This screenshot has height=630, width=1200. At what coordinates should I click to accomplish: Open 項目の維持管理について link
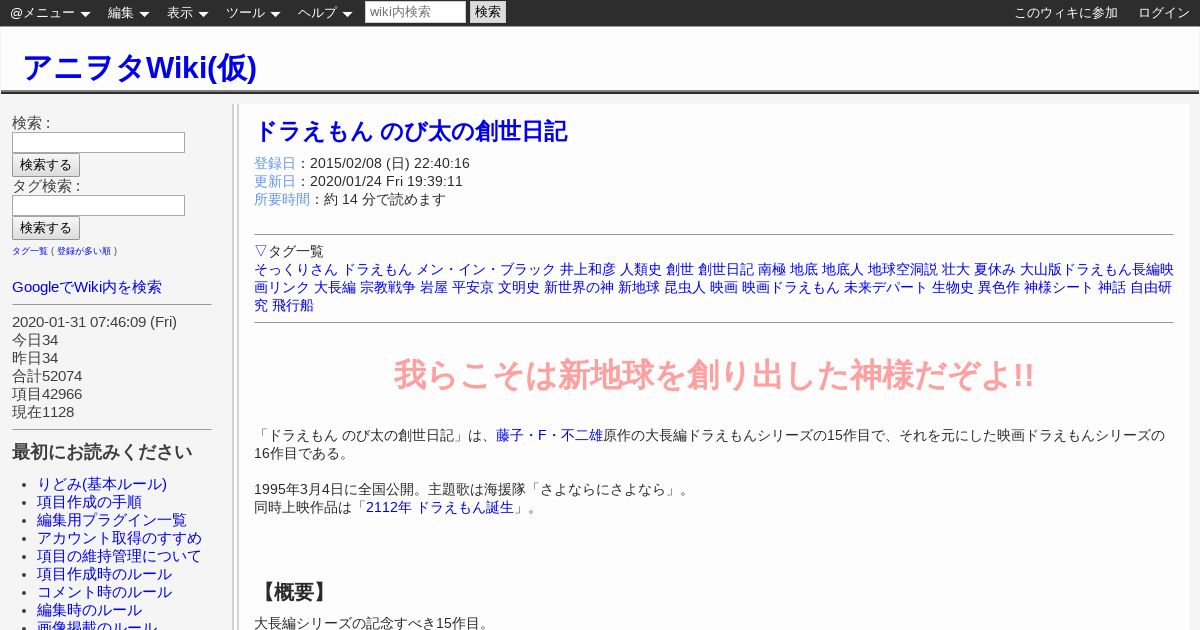click(119, 556)
